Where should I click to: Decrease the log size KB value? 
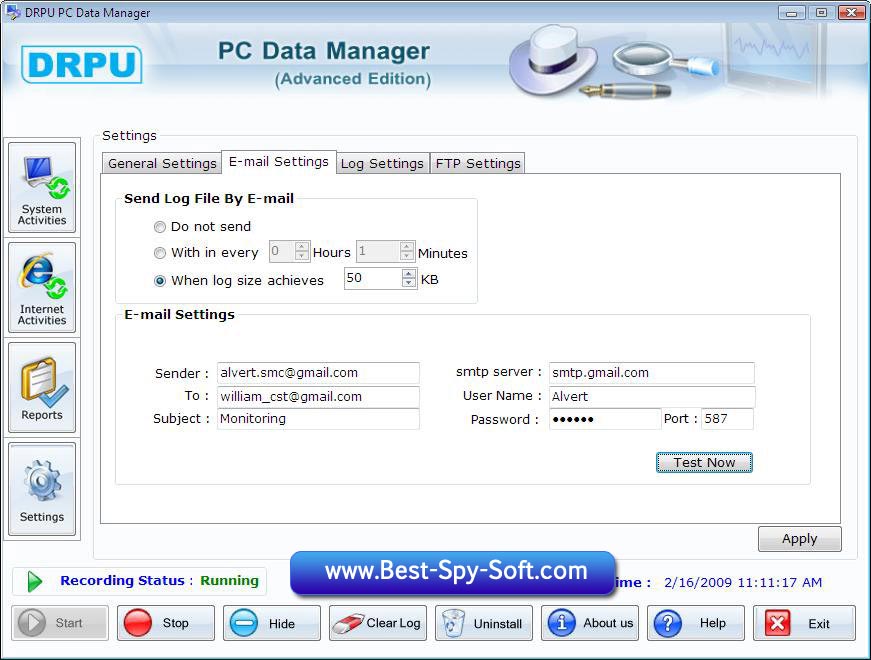click(409, 282)
